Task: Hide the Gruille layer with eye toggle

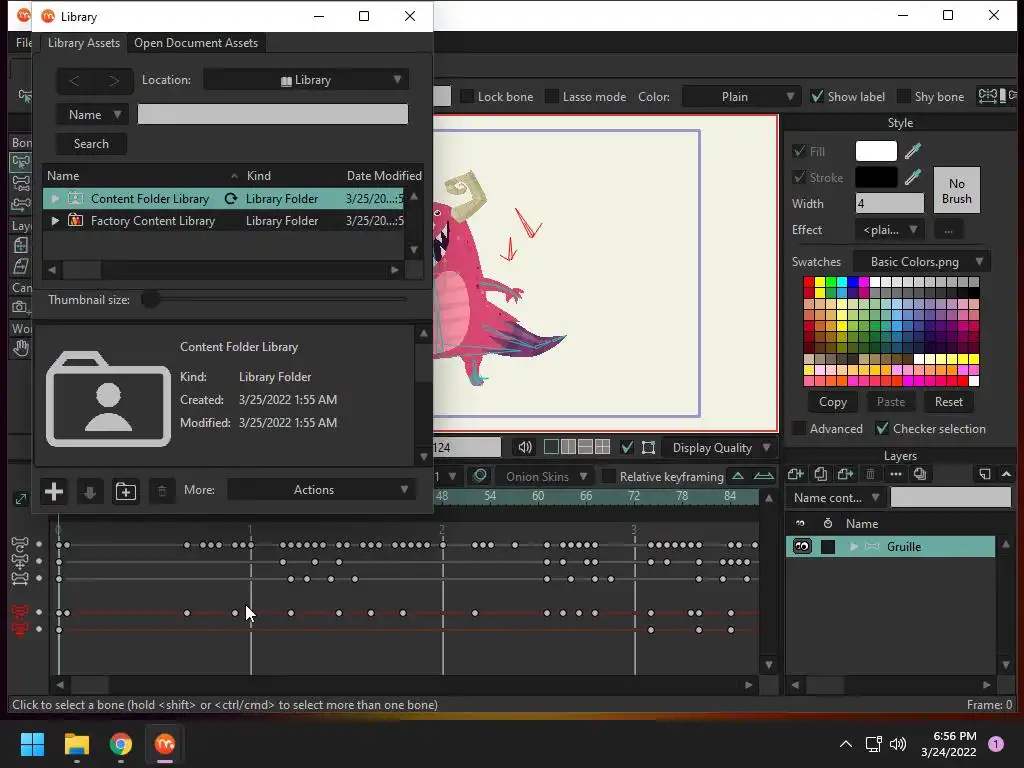Action: 802,547
